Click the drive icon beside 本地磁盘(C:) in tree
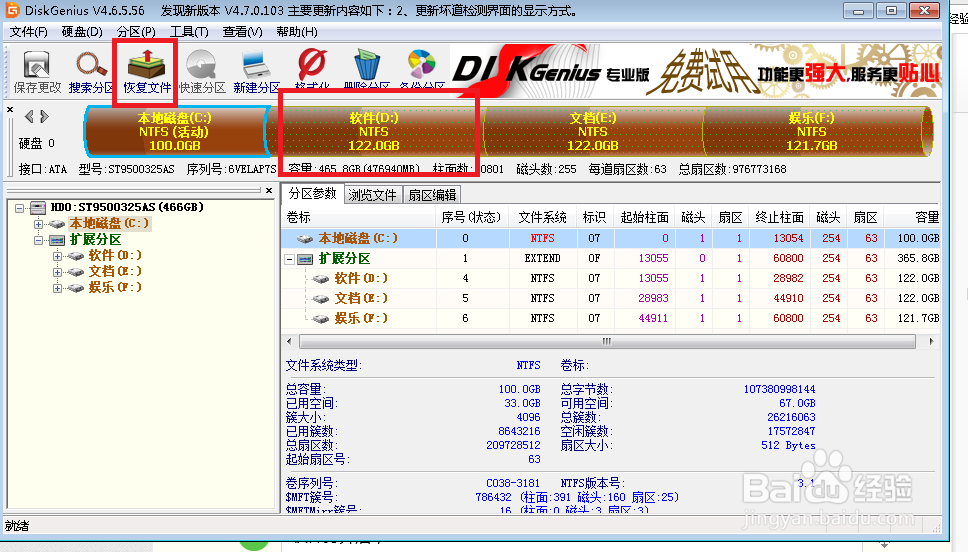968x552 pixels. [57, 224]
